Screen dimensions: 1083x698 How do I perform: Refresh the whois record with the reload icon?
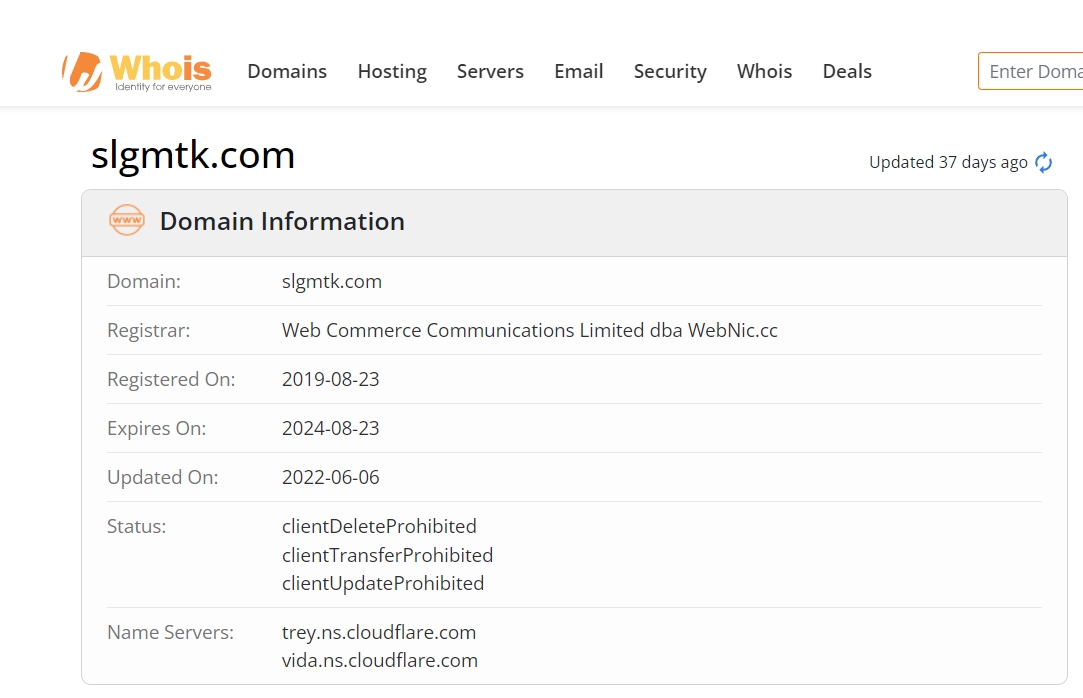pyautogui.click(x=1044, y=163)
